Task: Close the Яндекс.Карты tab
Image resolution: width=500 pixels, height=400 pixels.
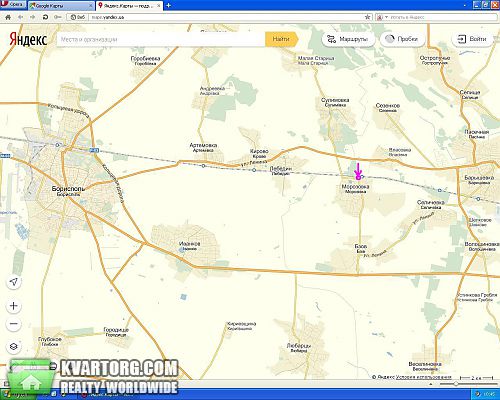Action: coord(159,6)
